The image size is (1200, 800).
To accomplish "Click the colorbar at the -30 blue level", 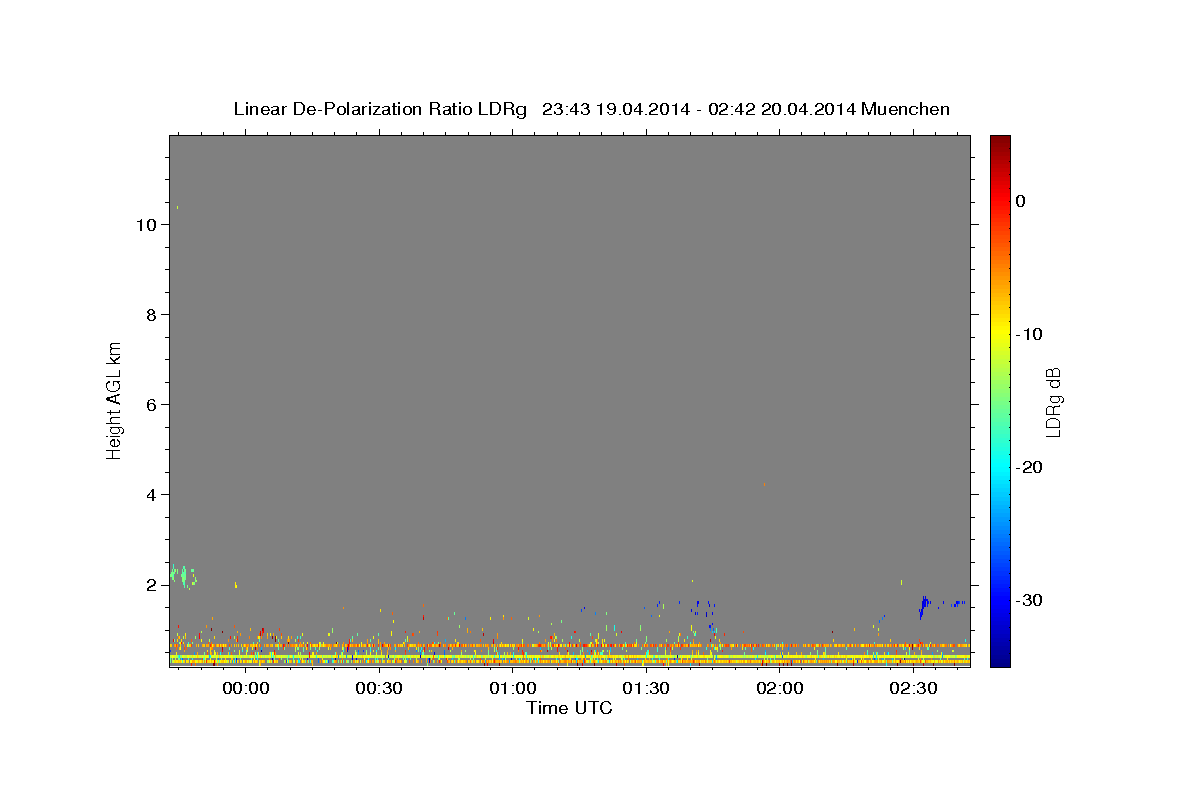I will (1000, 600).
